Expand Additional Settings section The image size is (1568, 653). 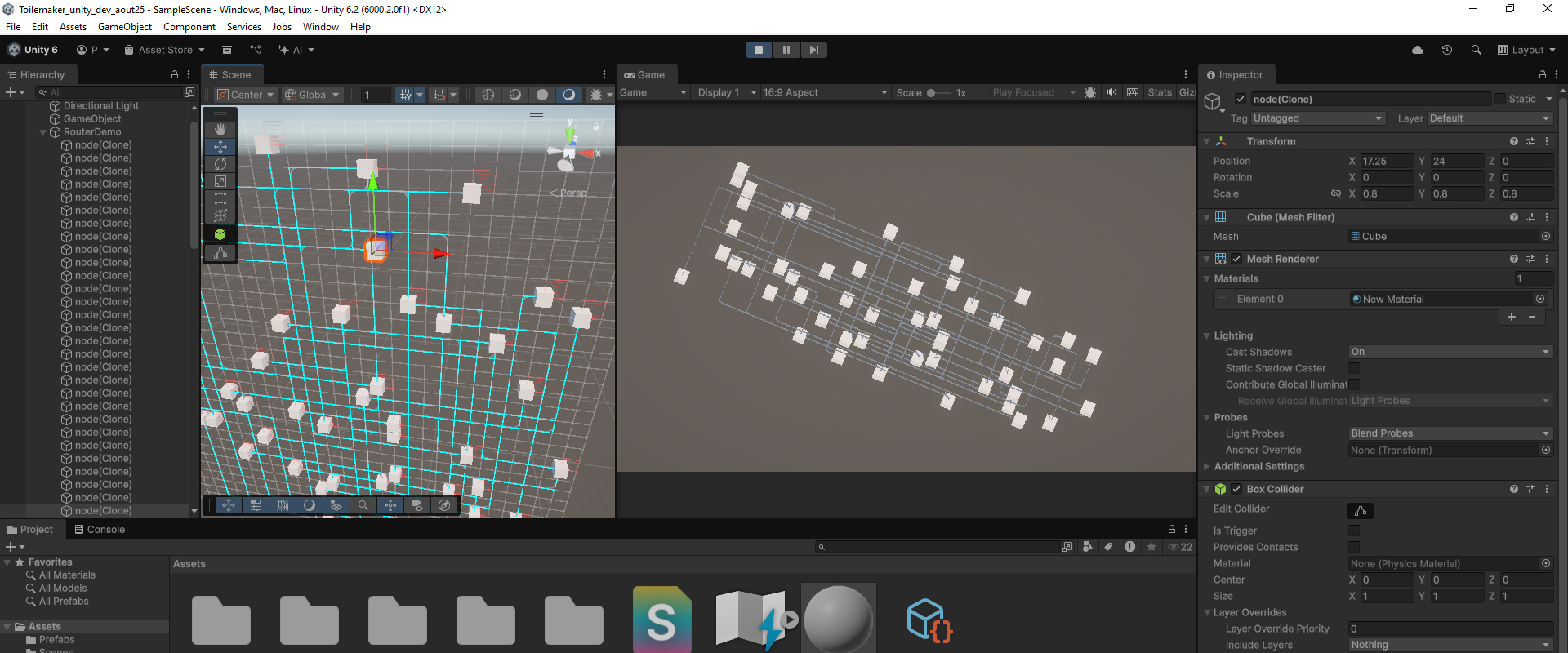[1258, 466]
